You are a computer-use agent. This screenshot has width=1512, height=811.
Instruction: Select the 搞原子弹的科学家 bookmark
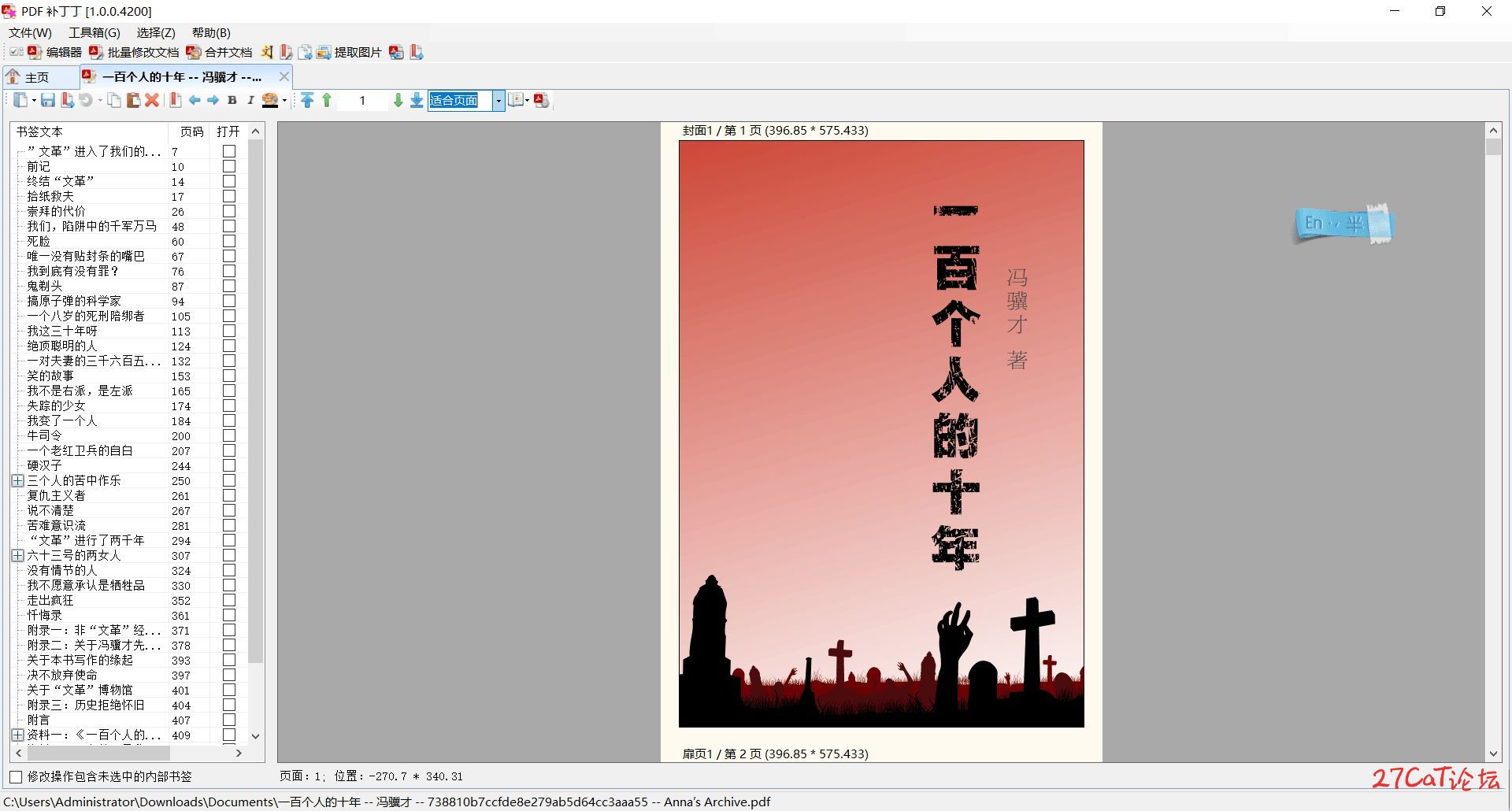(74, 301)
